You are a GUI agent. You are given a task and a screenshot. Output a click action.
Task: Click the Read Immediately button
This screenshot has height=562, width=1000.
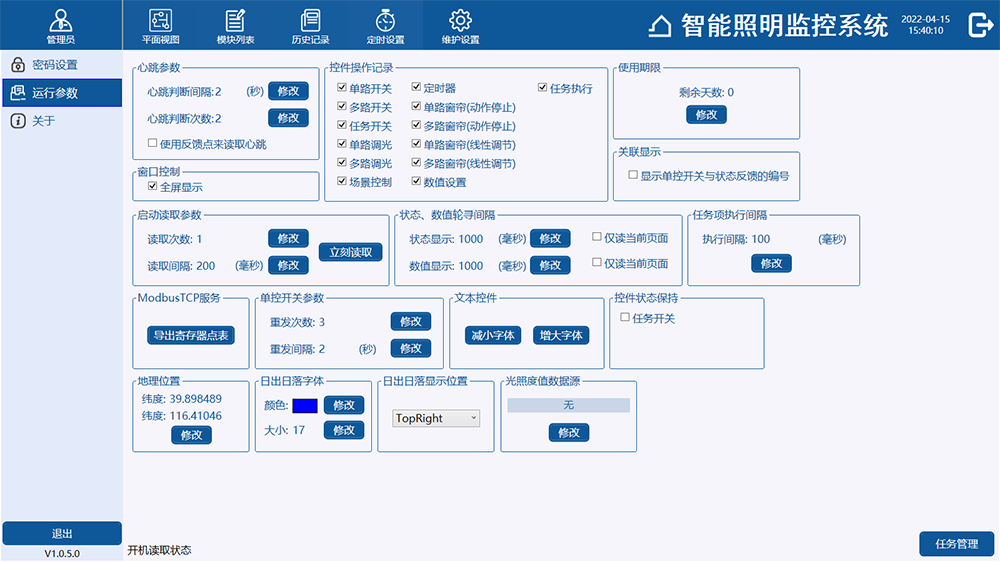pos(350,252)
